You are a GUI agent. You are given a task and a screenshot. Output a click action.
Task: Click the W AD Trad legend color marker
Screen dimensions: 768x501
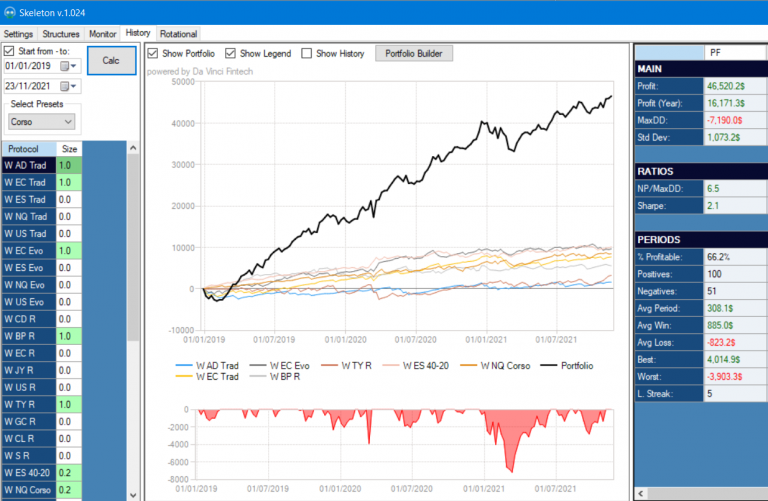pyautogui.click(x=183, y=366)
